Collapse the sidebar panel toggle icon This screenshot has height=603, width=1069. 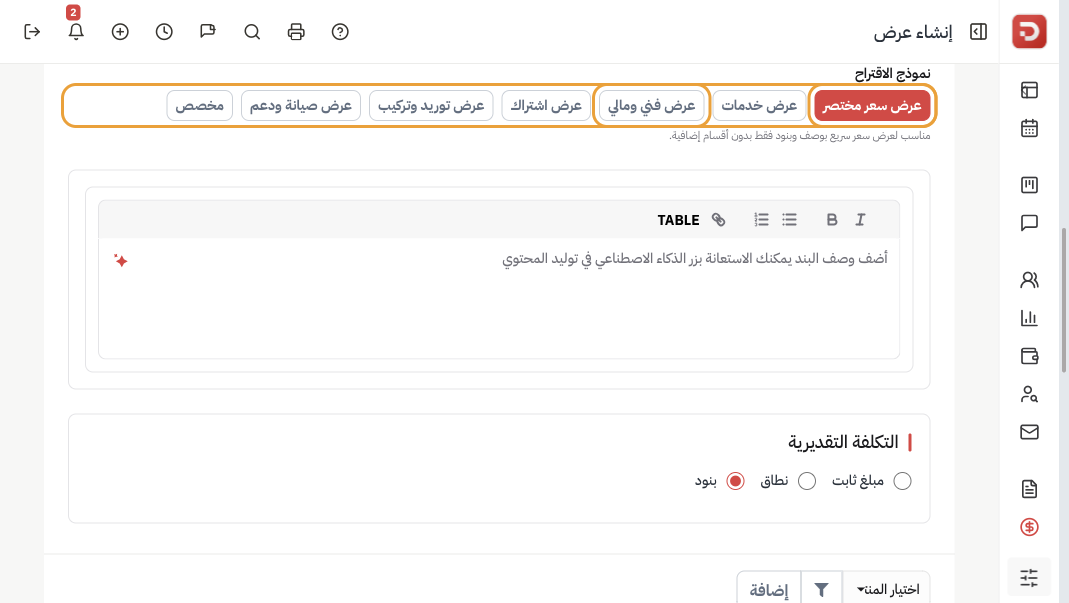point(978,32)
